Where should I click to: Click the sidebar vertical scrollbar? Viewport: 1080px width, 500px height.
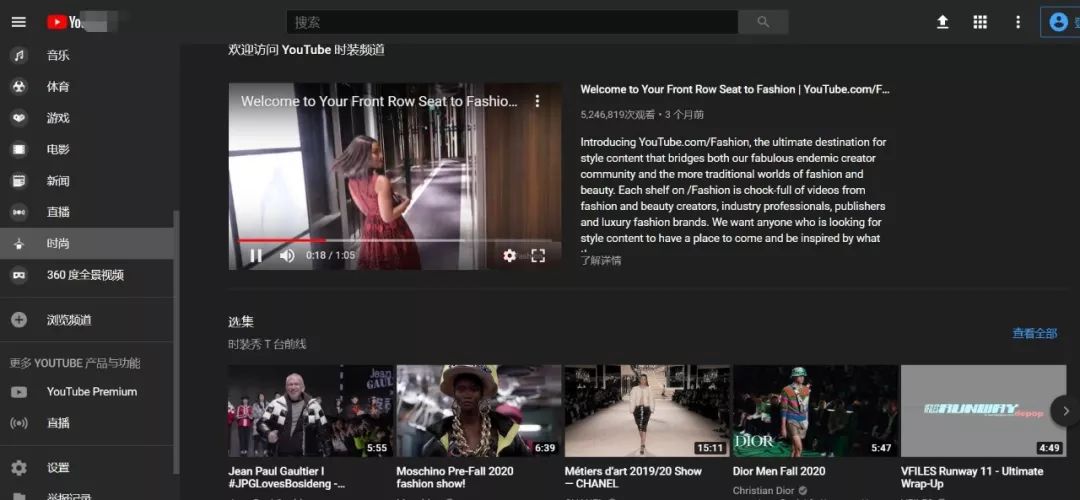(176, 342)
